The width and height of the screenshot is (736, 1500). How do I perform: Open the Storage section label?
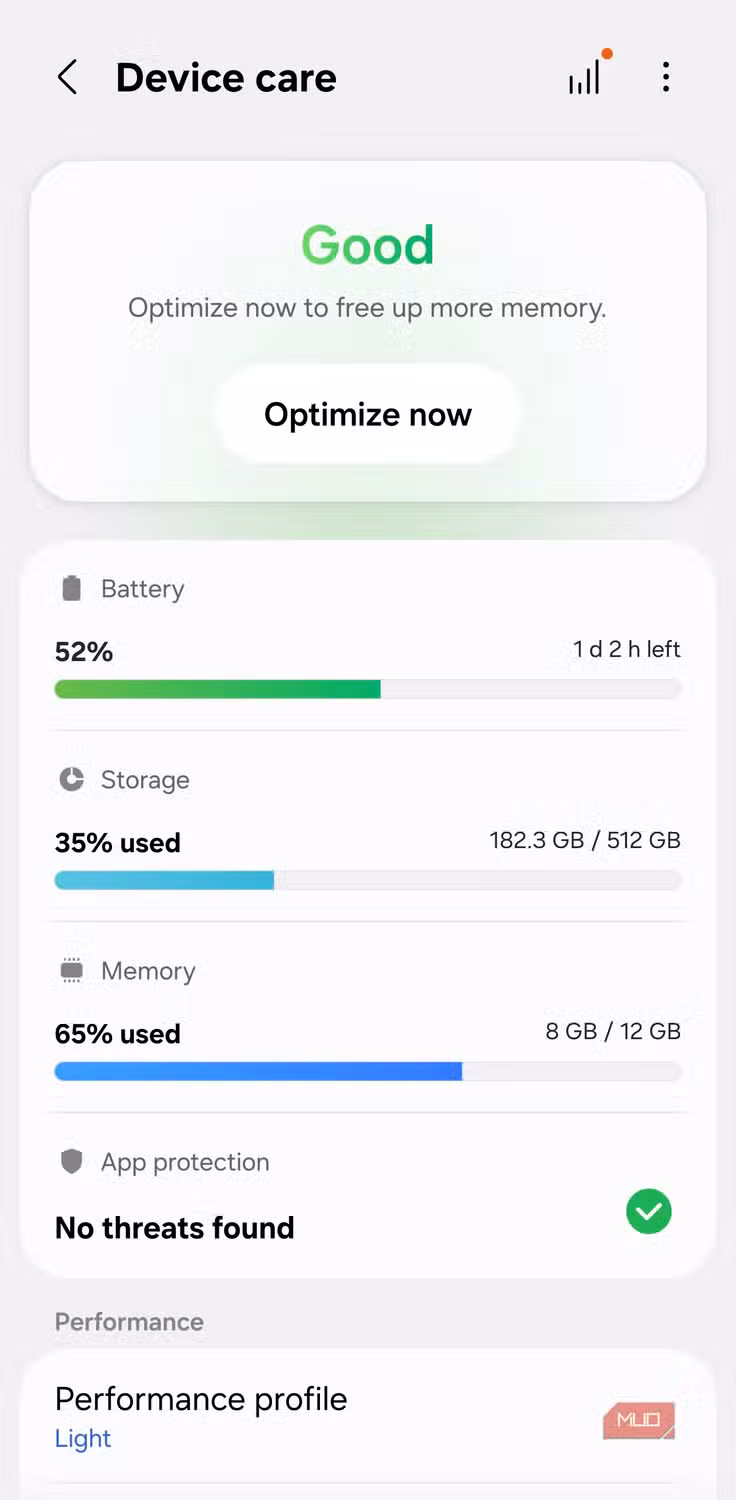[x=145, y=780]
